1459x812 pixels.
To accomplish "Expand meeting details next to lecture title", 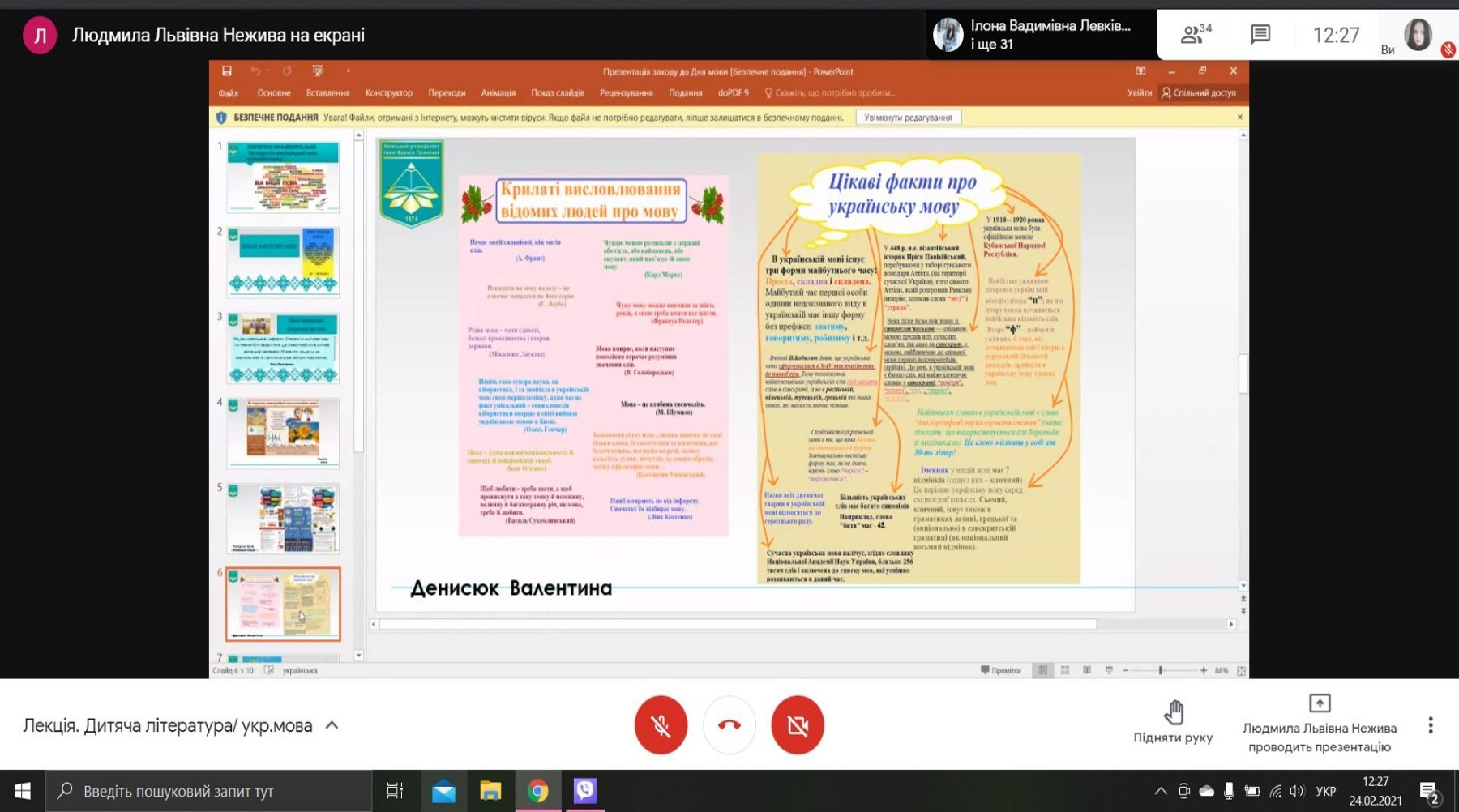I will [x=332, y=725].
